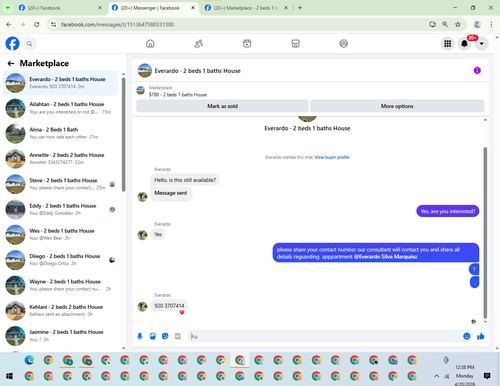Open Facebook search magnifier icon
Screen dimensions: 500x386
[x=29, y=44]
